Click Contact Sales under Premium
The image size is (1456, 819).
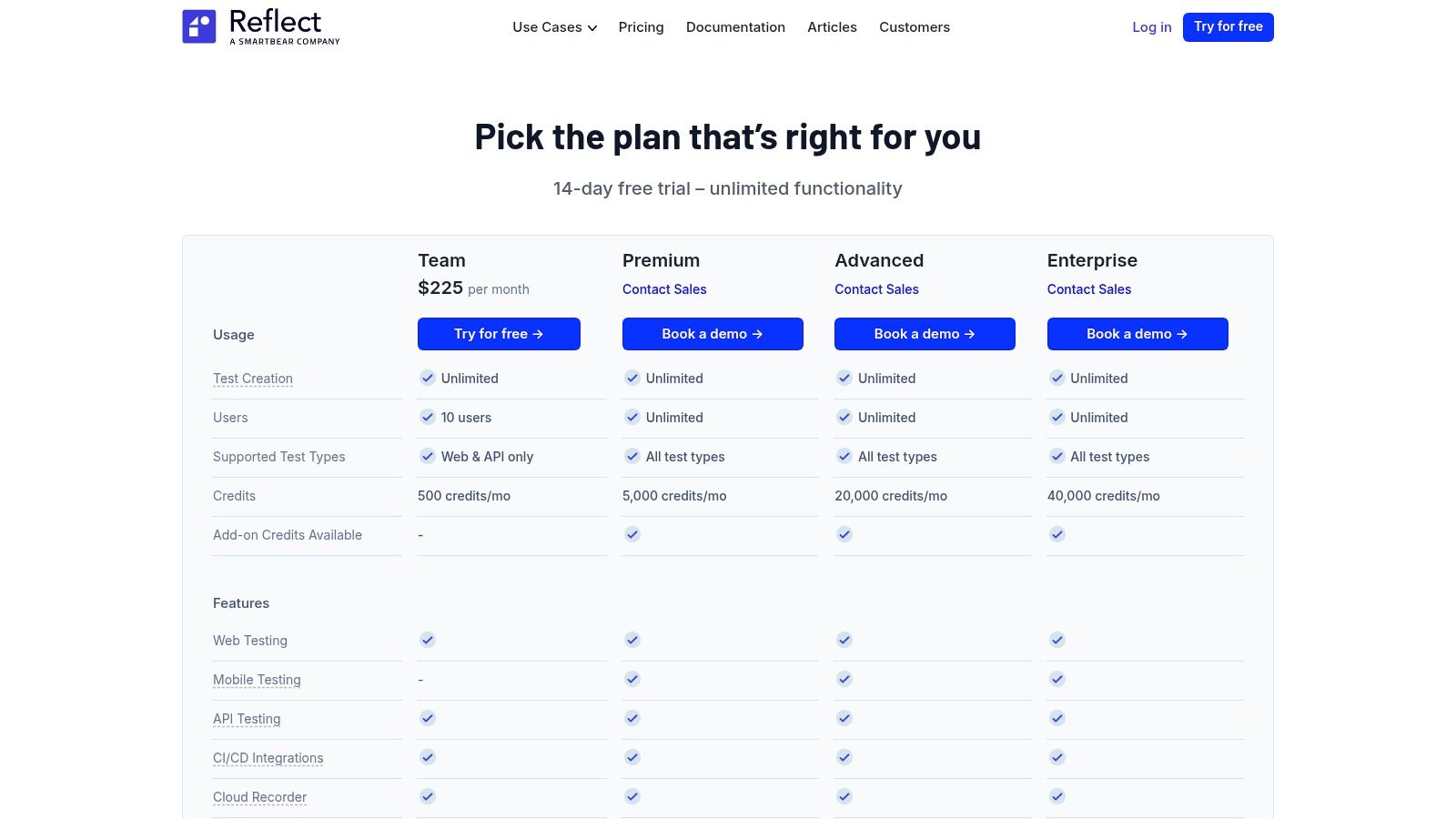(664, 289)
